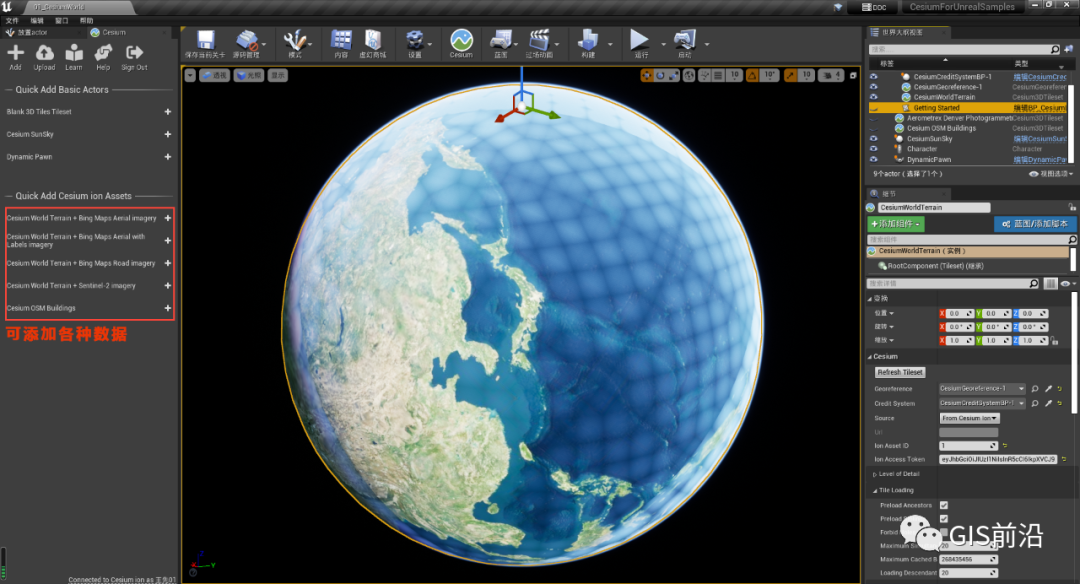Uncheck the Preload Ancestors checkbox

tap(944, 505)
